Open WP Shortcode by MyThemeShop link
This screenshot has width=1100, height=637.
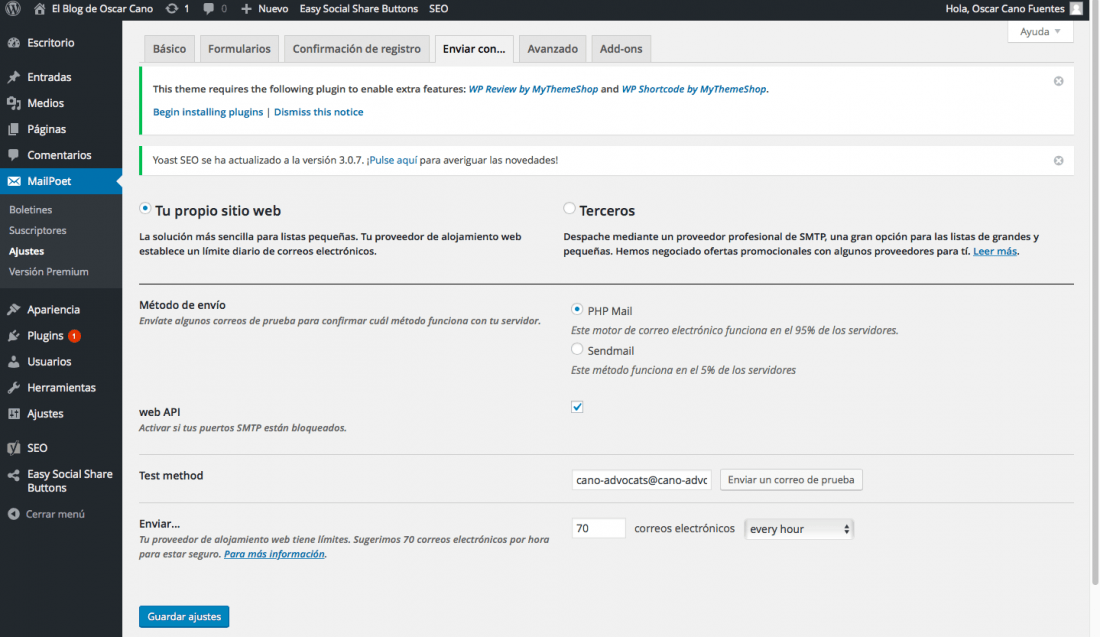694,89
